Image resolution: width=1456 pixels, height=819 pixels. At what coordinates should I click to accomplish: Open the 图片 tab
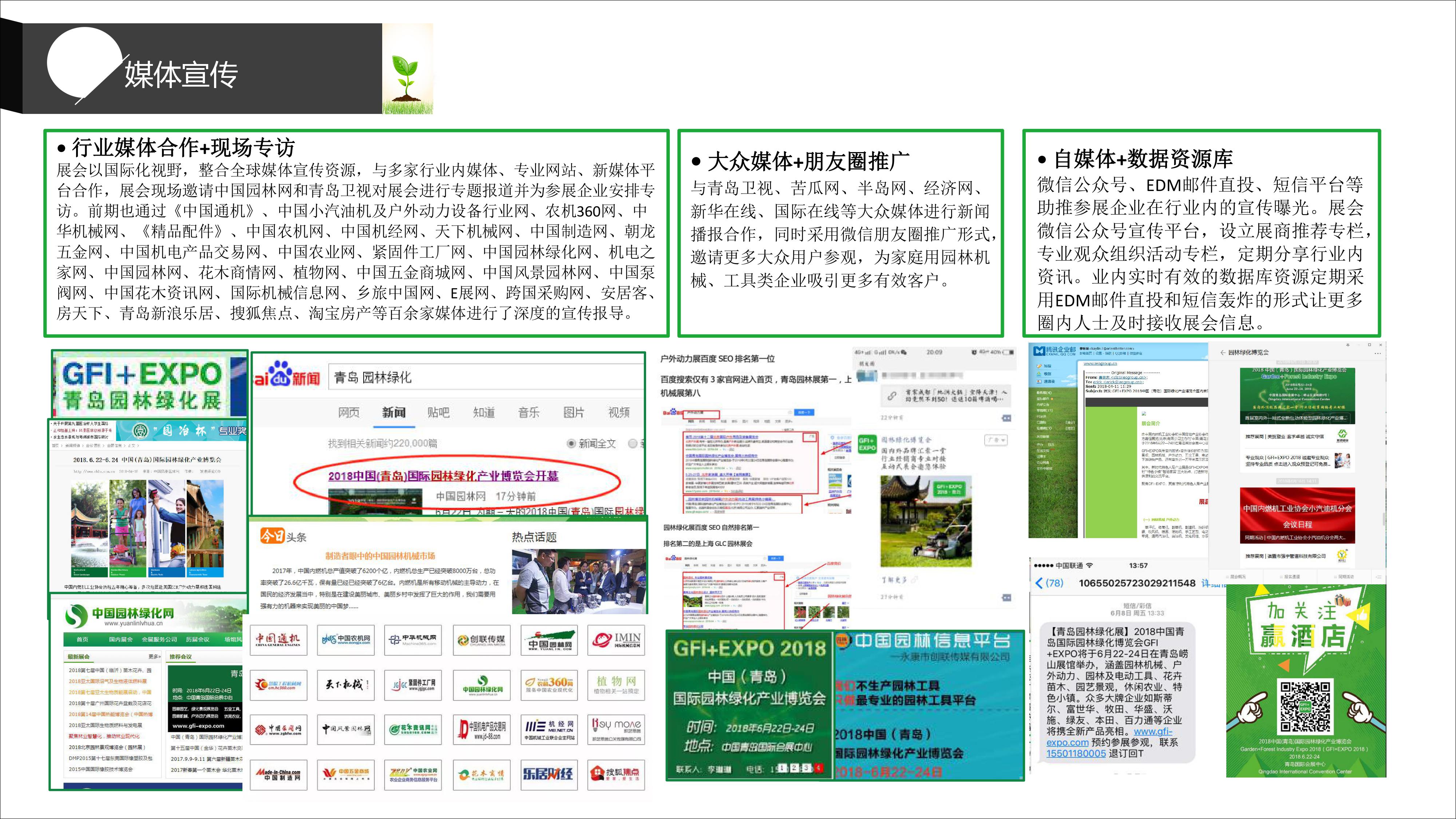click(574, 412)
